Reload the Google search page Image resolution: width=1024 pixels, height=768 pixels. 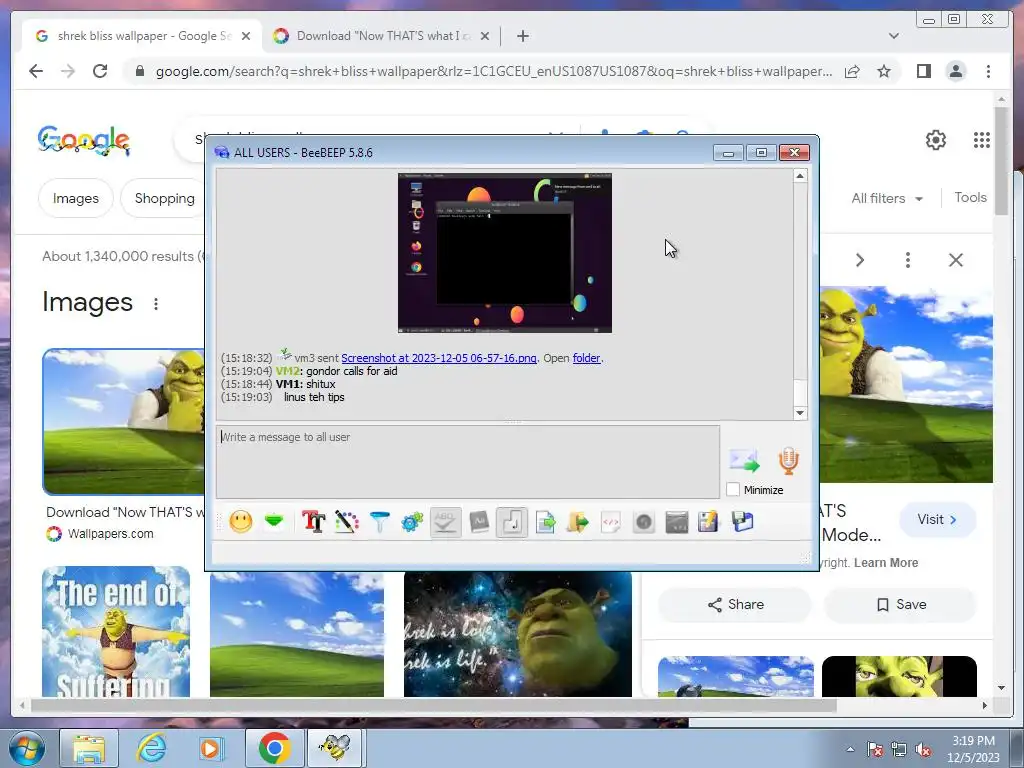click(x=100, y=71)
